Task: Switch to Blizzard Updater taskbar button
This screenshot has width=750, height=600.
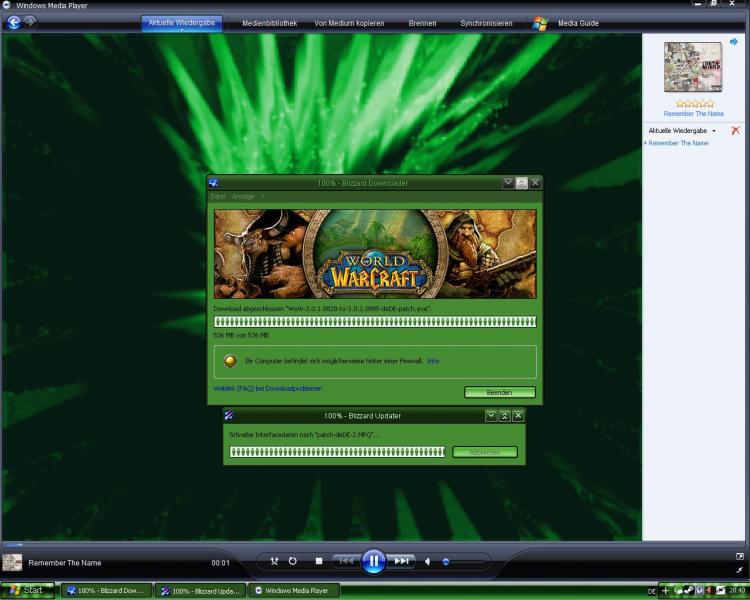Action: pos(200,591)
